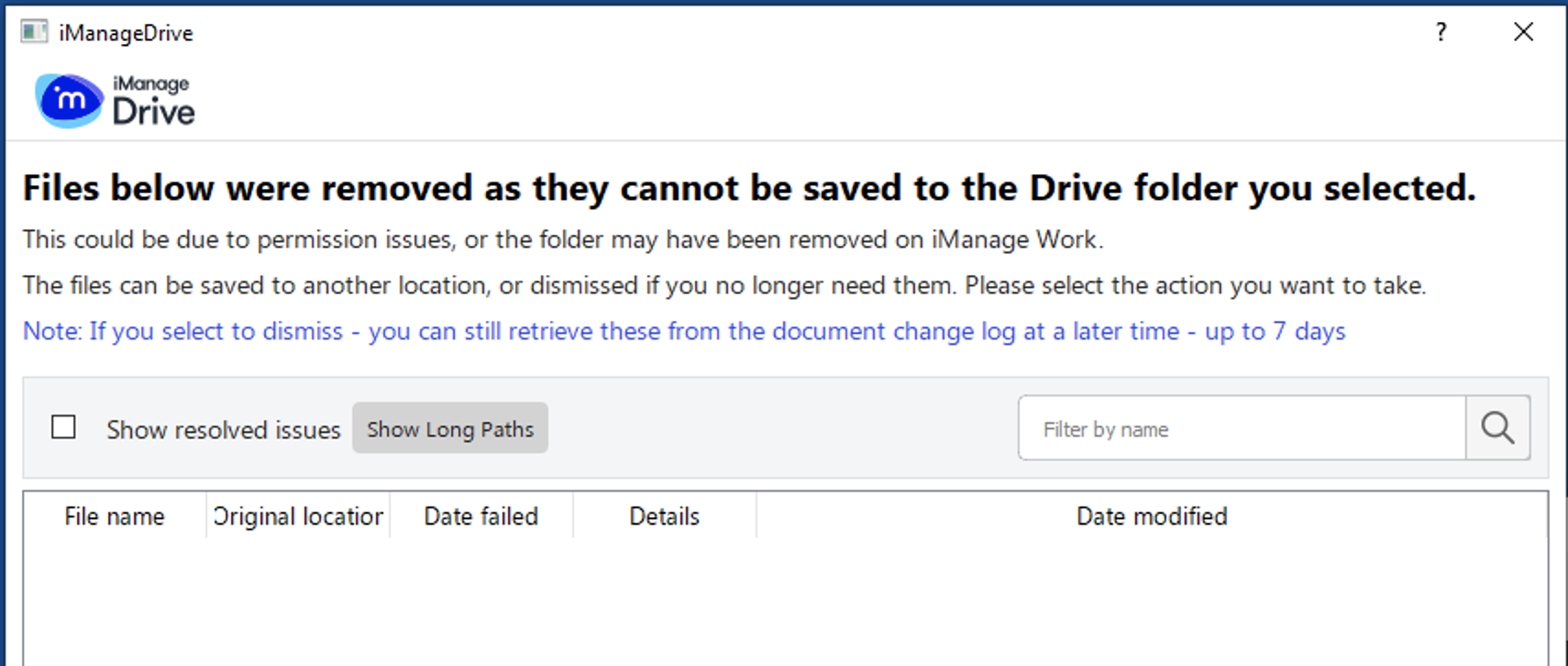
Task: Click the permission issues description line
Action: pos(562,239)
